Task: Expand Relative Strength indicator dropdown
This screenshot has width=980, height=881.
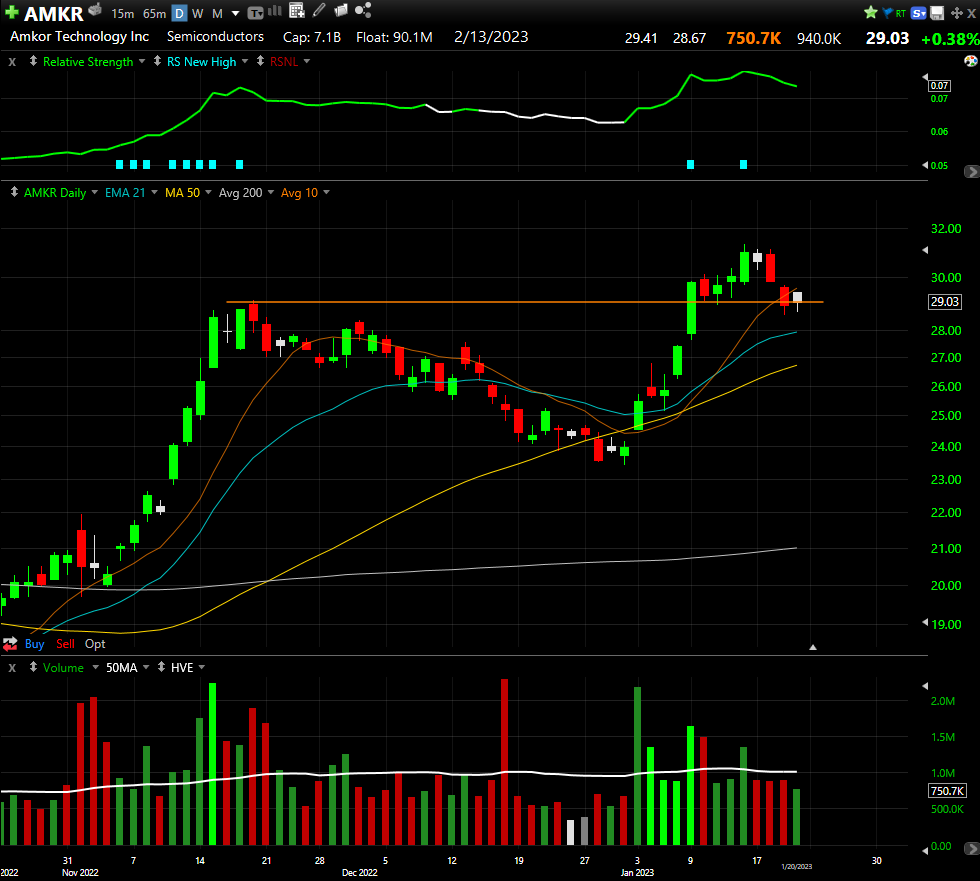Action: coord(142,61)
